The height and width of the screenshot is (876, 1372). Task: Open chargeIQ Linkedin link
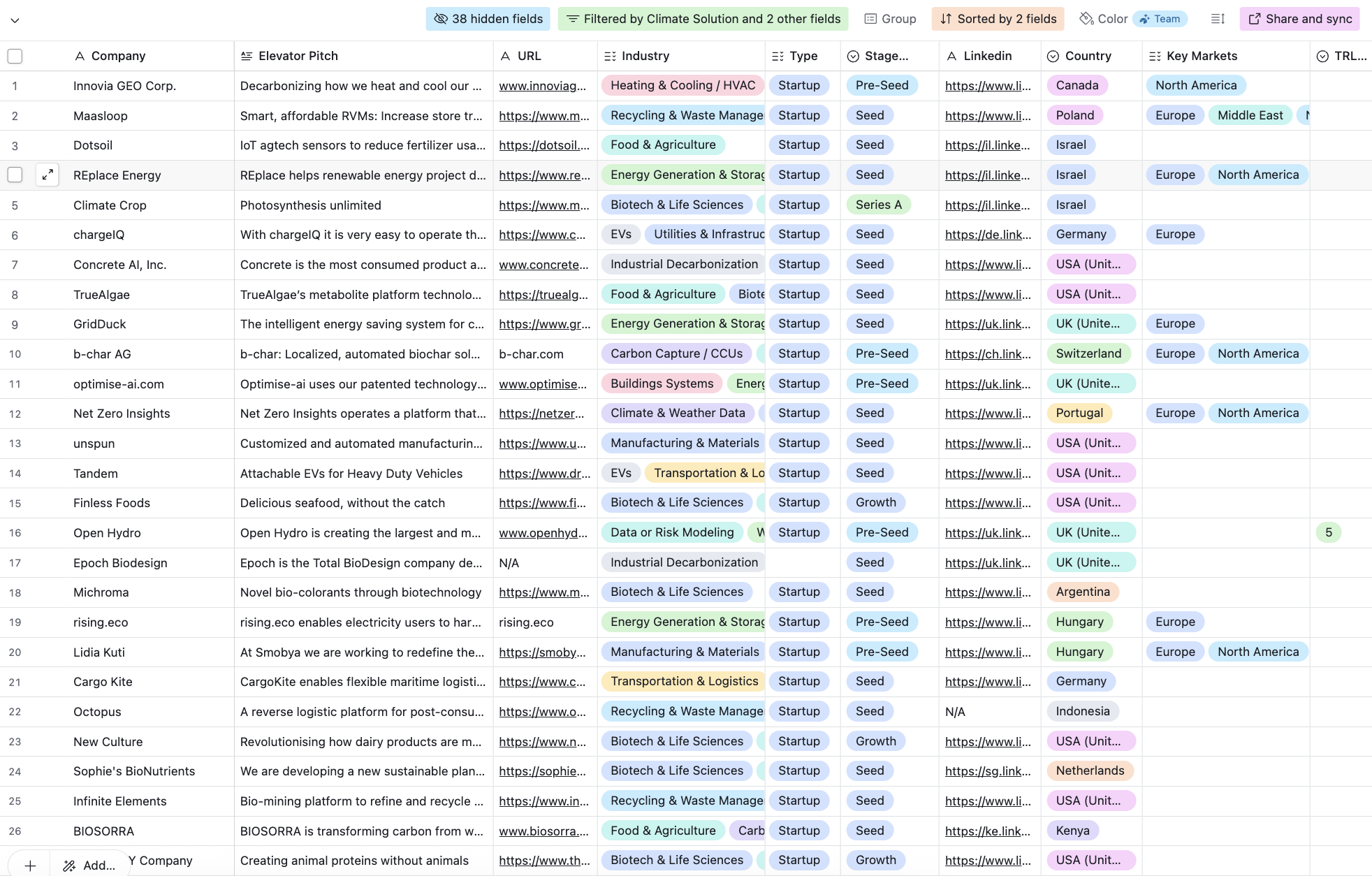pos(988,235)
